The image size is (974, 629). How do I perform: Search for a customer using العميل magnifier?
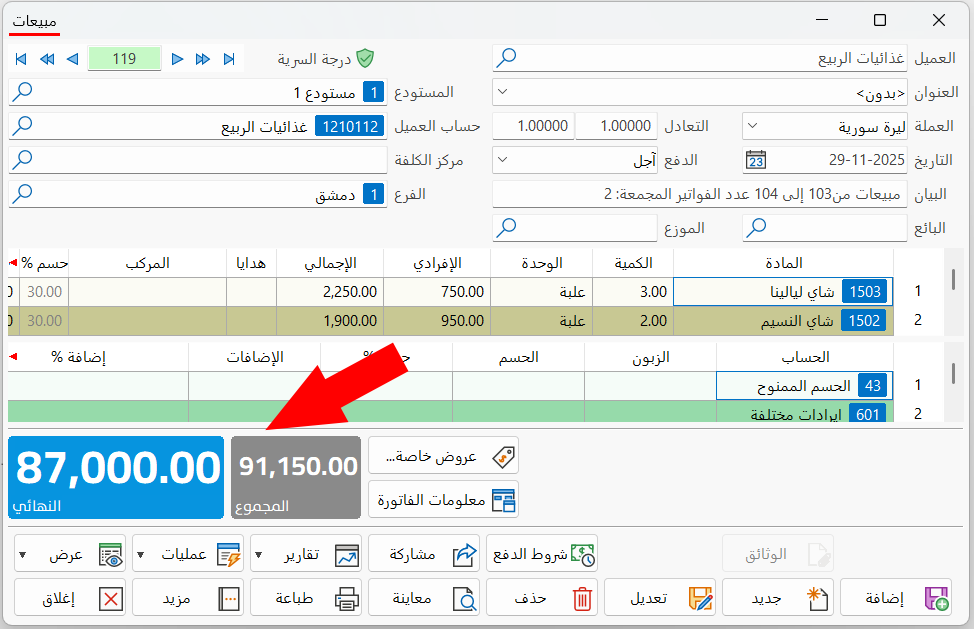click(507, 58)
